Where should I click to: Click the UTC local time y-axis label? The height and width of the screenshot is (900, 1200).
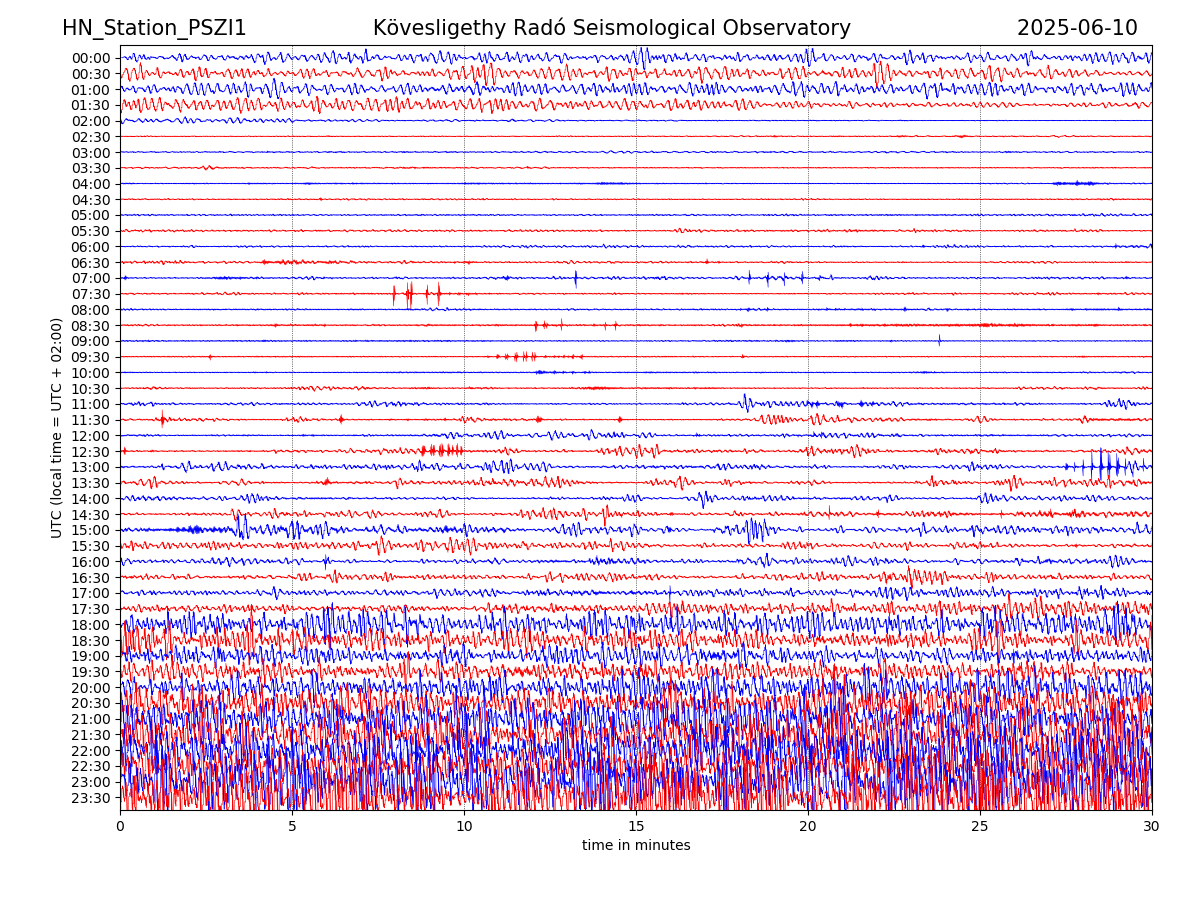pos(57,428)
